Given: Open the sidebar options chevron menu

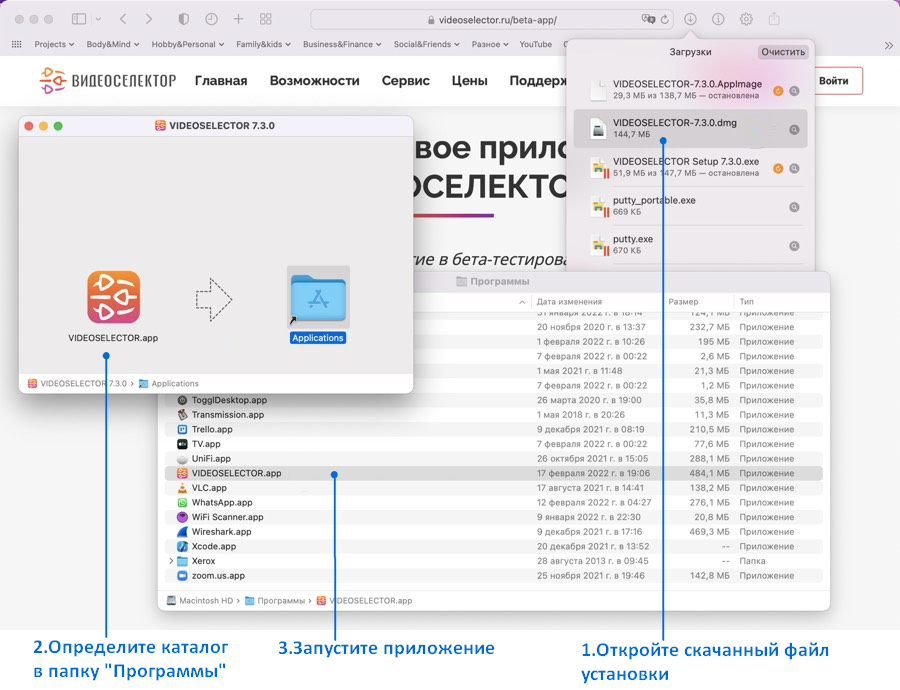Looking at the screenshot, I should pos(98,19).
